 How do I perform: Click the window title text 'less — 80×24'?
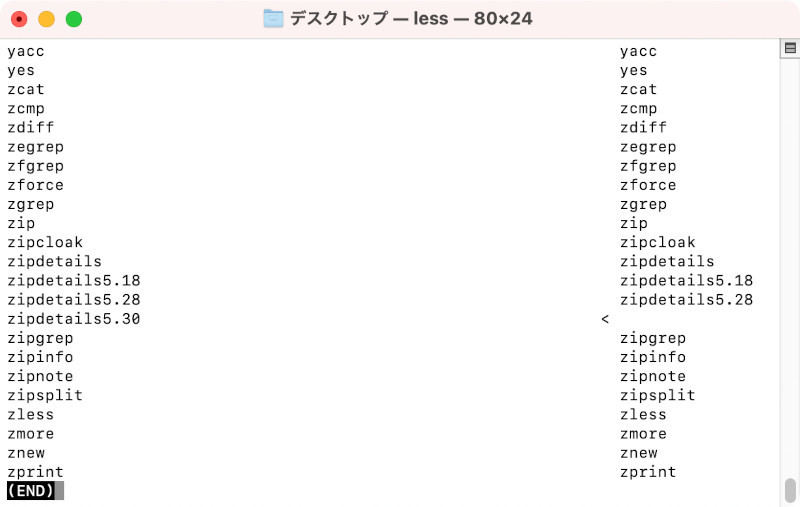click(x=472, y=19)
